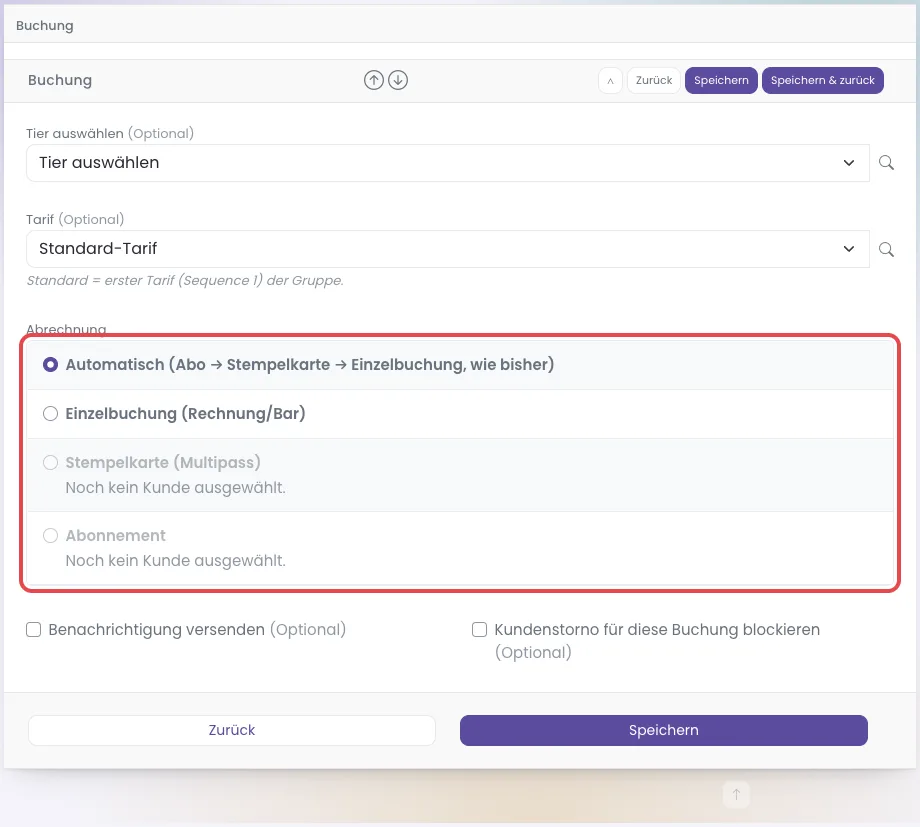
Task: Enable Benachrichtigung versenden checkbox
Action: click(x=33, y=630)
